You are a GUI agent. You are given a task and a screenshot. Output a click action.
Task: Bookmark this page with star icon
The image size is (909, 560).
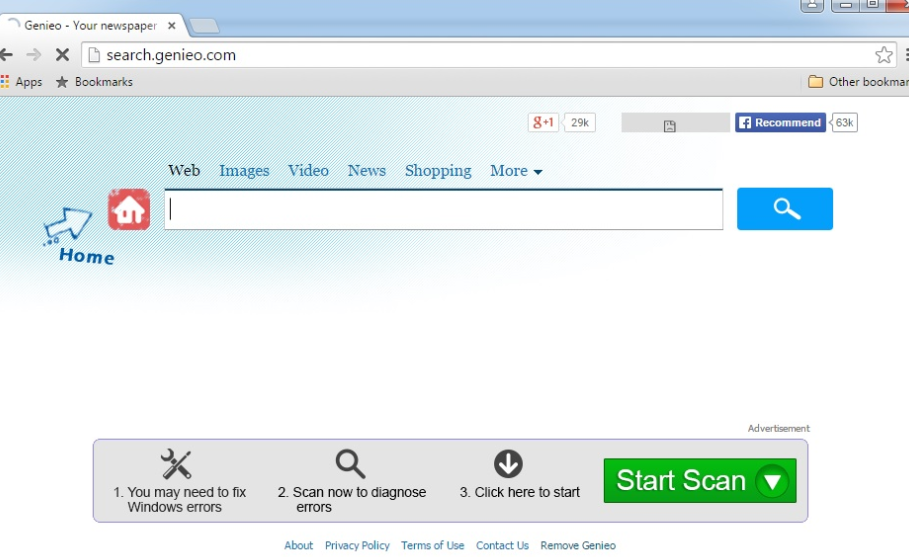[883, 55]
